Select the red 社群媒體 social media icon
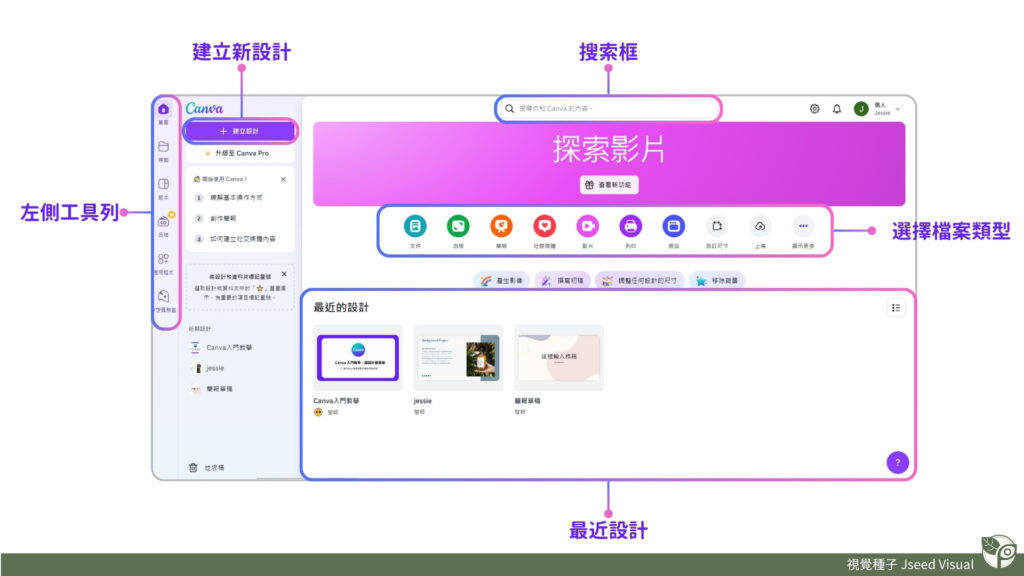Screen dimensions: 1024x576 click(544, 226)
